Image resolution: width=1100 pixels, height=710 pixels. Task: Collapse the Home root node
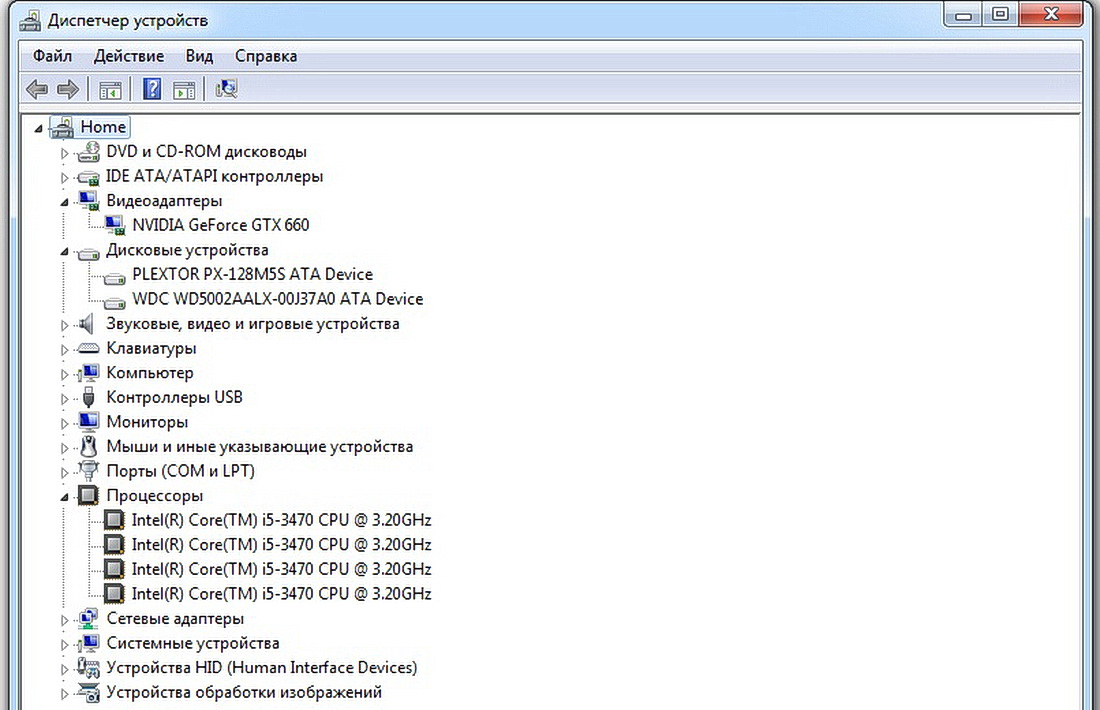tap(39, 128)
